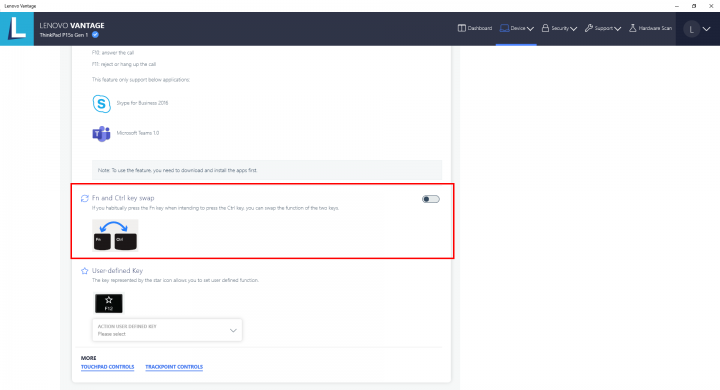The width and height of the screenshot is (720, 390).
Task: Click the Support wrench icon
Action: pos(589,28)
